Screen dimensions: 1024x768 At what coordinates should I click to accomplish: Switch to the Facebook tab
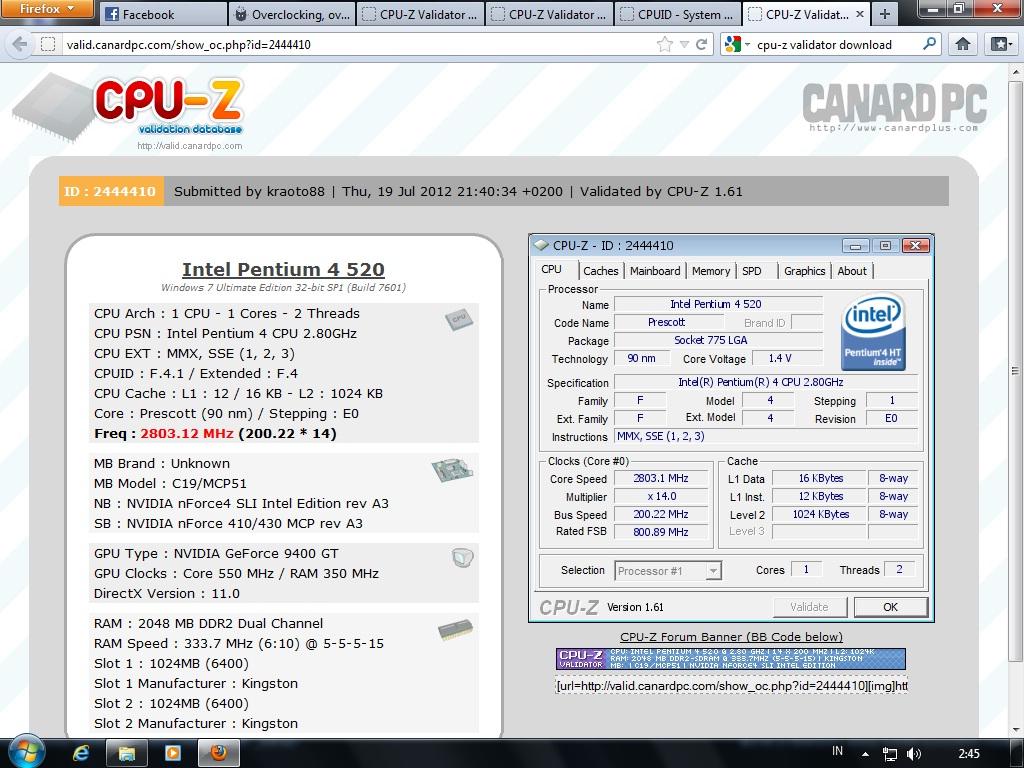[163, 14]
